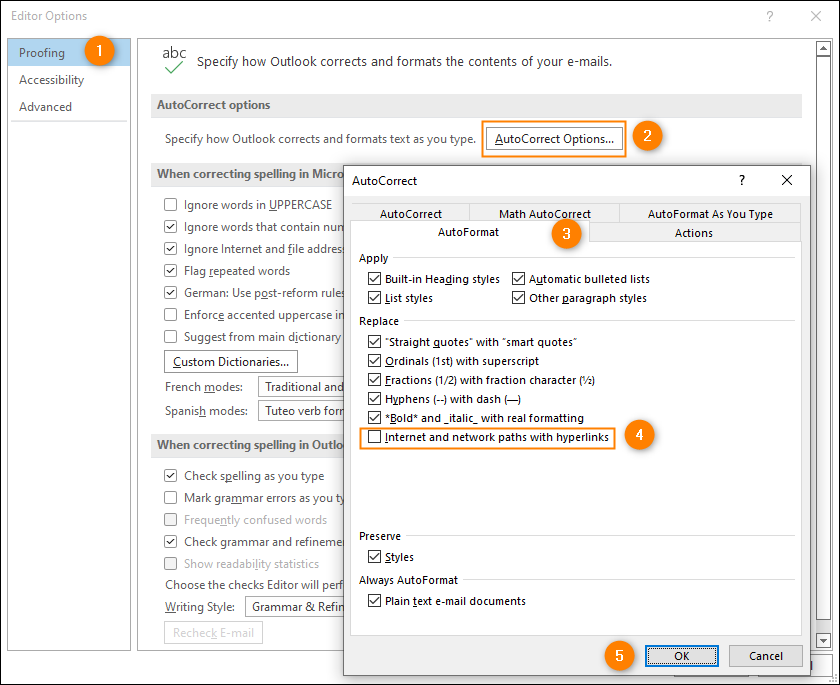Select the AutoFormat tab
The height and width of the screenshot is (685, 840).
(x=468, y=232)
